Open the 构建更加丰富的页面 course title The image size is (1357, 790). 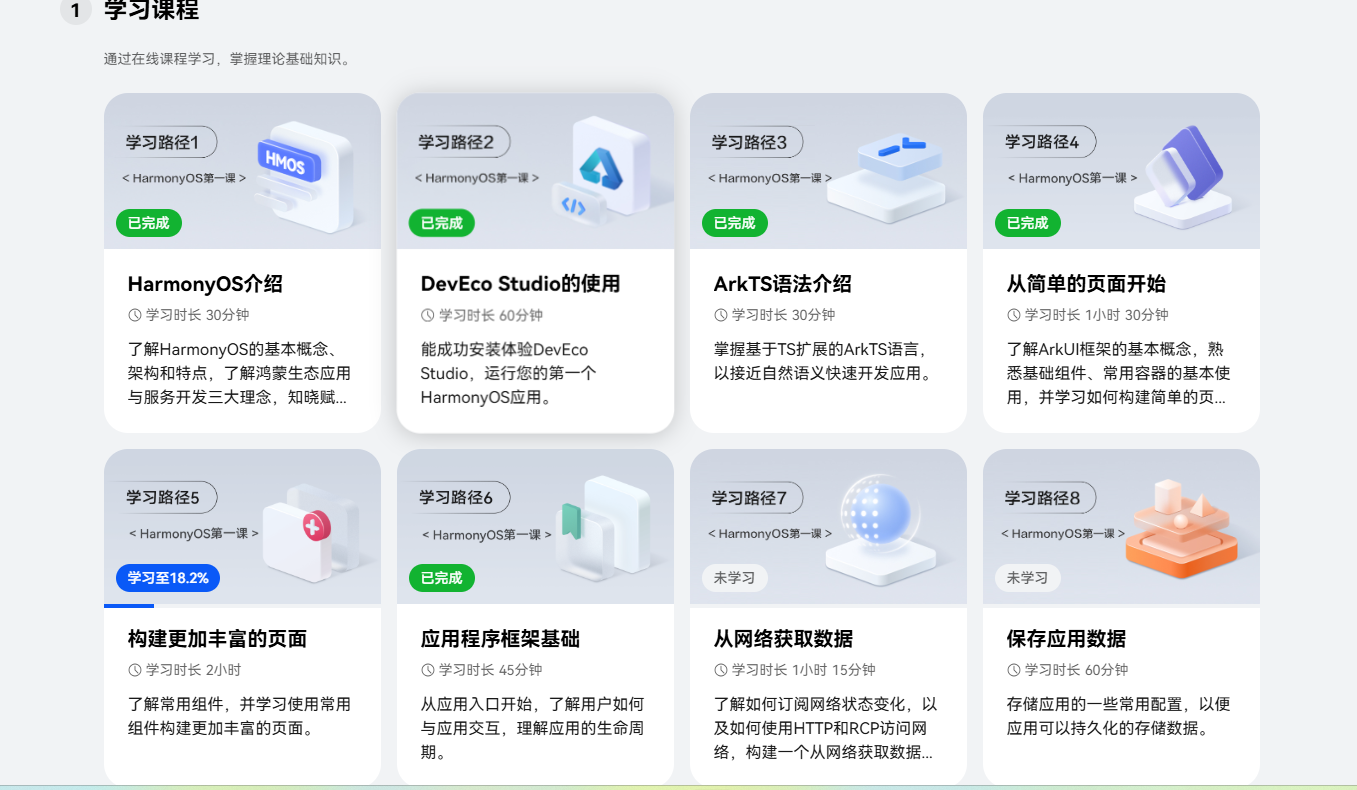(217, 639)
